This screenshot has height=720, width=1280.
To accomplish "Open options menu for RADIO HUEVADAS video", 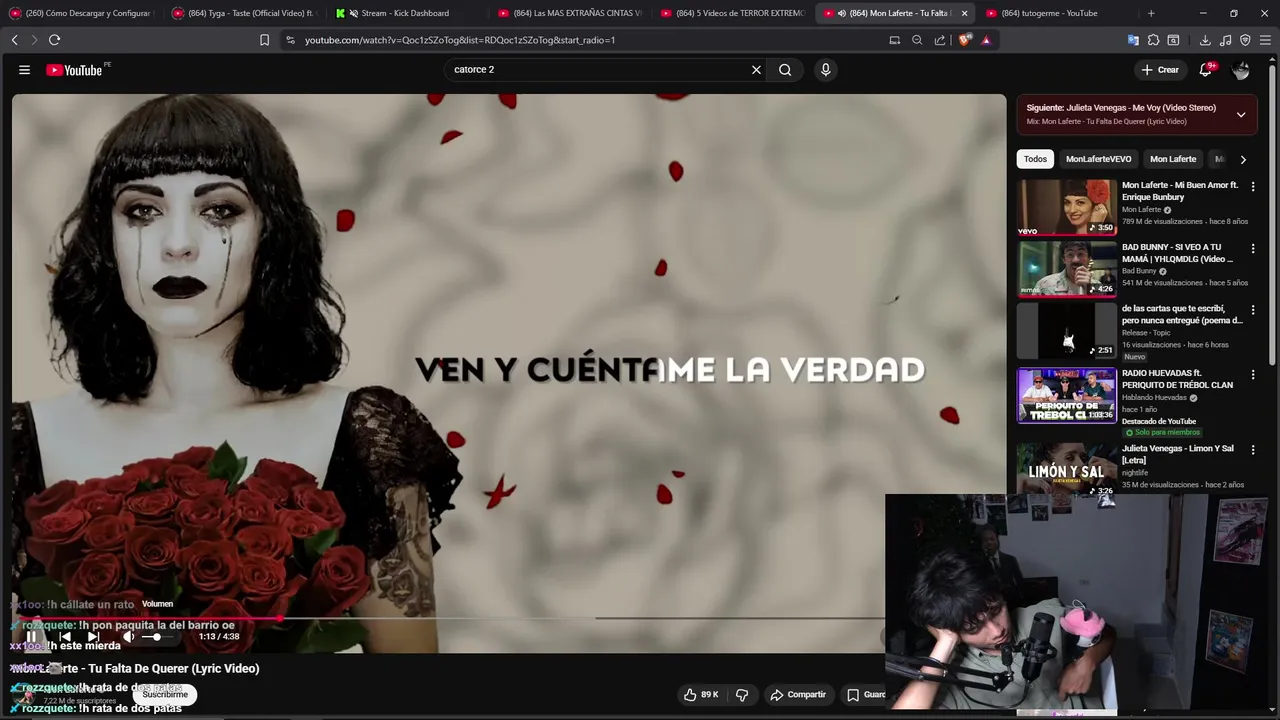I will pos(1253,374).
